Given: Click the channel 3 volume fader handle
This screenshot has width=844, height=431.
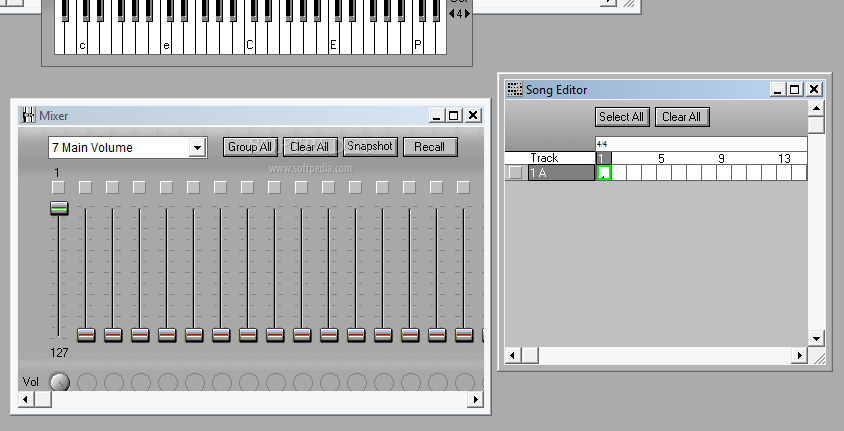Looking at the screenshot, I should pos(113,335).
